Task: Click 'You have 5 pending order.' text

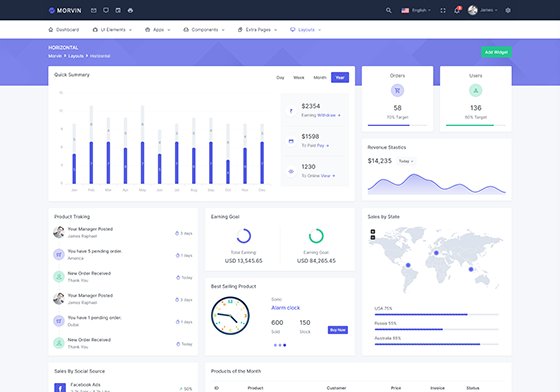Action: tap(95, 251)
